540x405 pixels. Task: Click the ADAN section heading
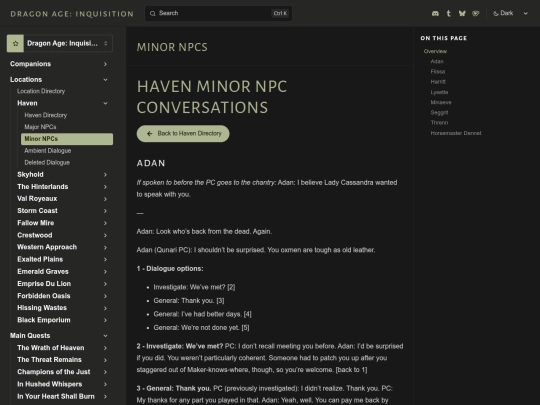pos(151,163)
